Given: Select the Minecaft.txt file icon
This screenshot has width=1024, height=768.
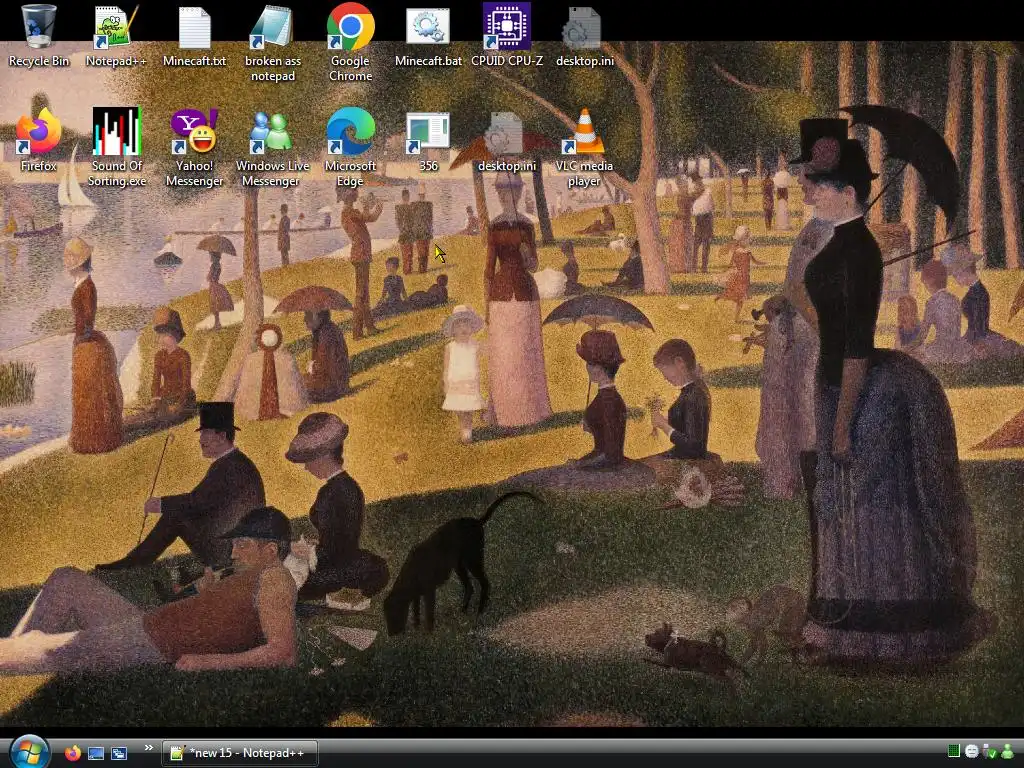Looking at the screenshot, I should pyautogui.click(x=195, y=36).
